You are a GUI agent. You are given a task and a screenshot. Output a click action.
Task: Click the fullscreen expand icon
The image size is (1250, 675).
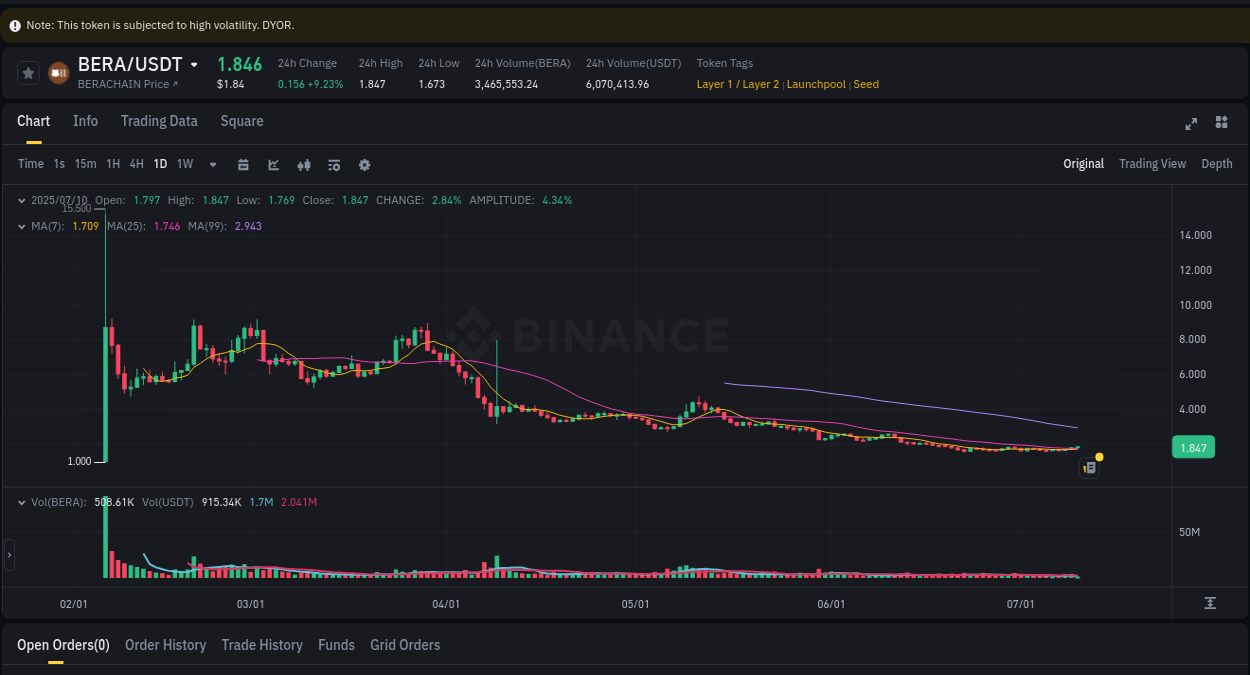tap(1190, 123)
